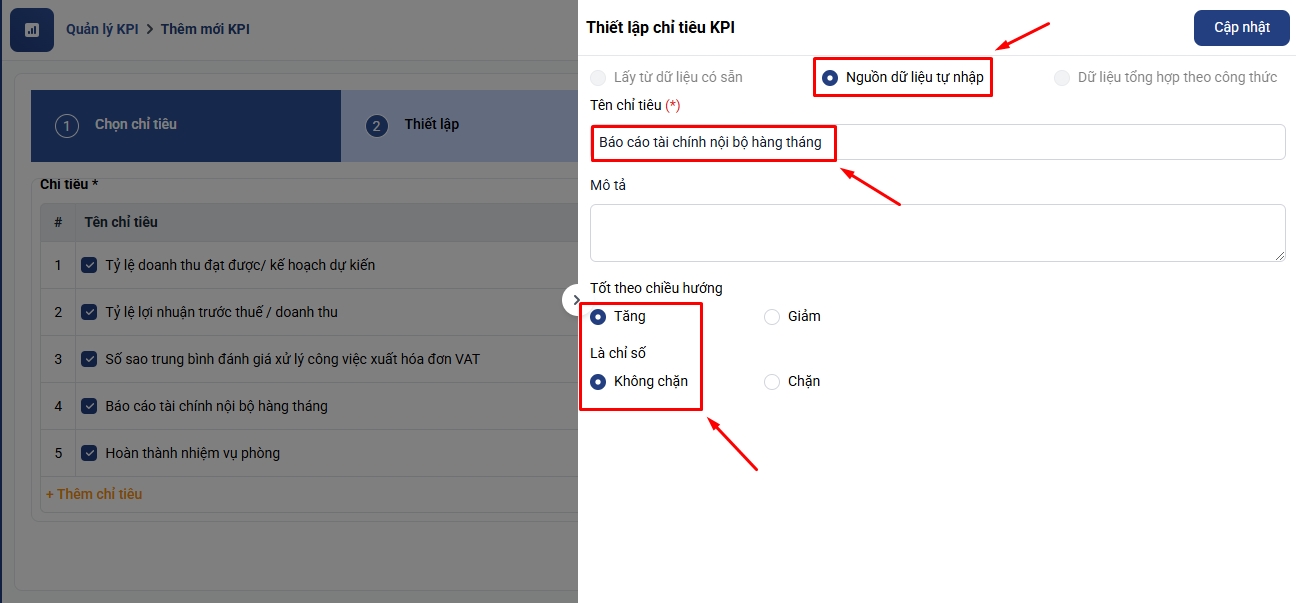1296x603 pixels.
Task: Open Quản lý KPI breadcrumb link
Action: pyautogui.click(x=102, y=29)
